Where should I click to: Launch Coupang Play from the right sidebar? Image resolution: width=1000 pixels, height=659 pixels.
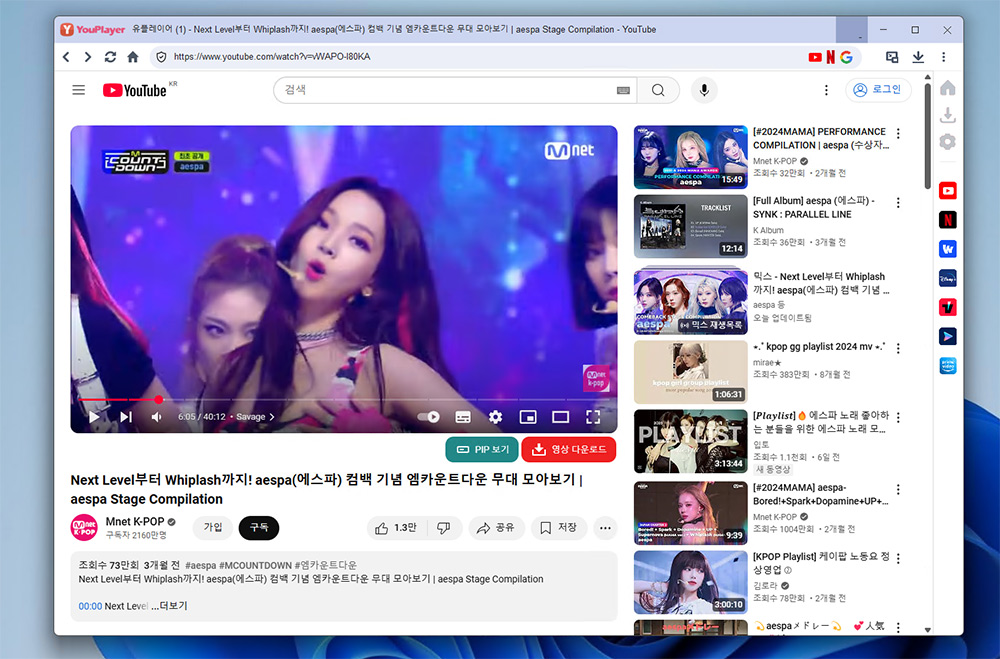click(x=948, y=336)
